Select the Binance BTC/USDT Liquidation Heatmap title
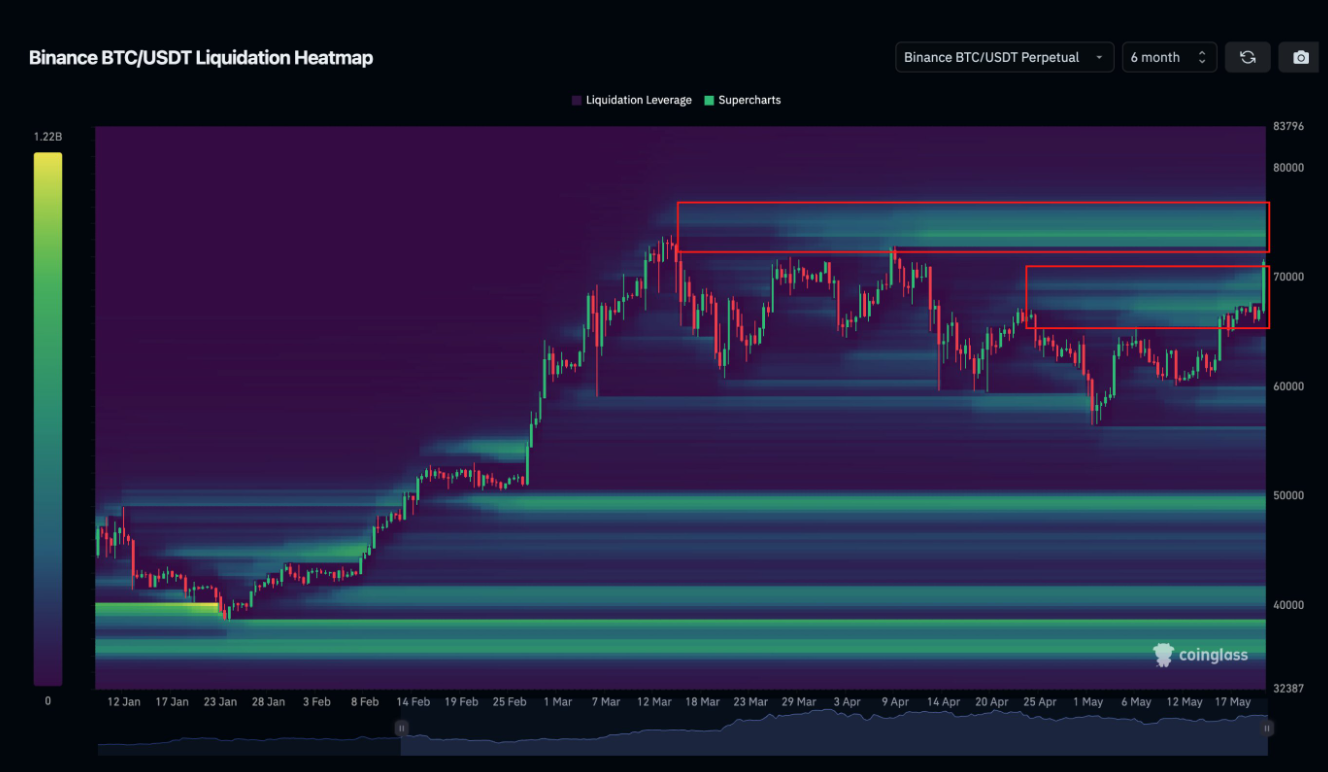This screenshot has height=772, width=1328. tap(200, 57)
